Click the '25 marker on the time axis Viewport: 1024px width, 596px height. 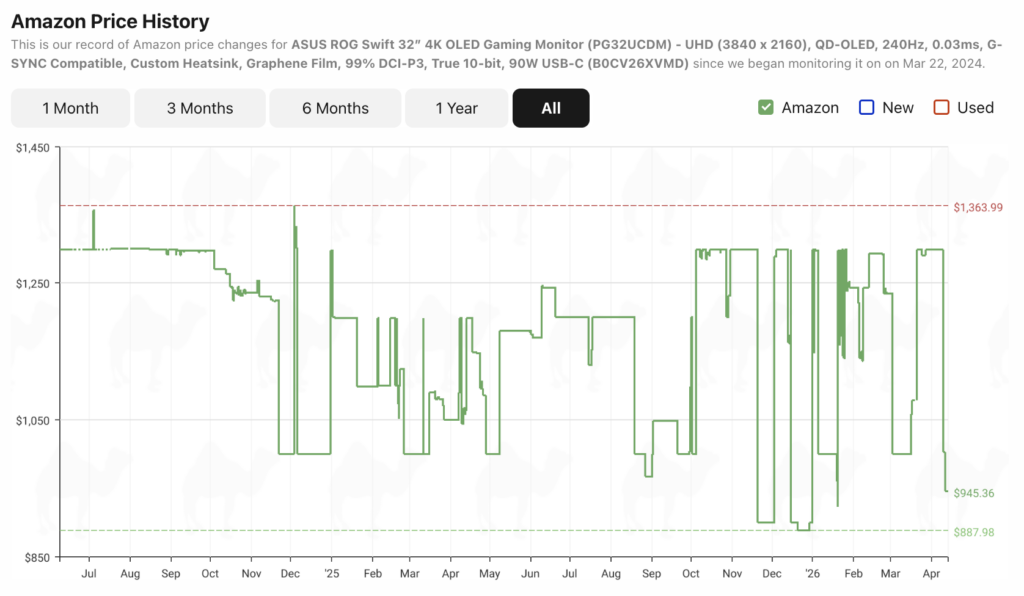331,575
